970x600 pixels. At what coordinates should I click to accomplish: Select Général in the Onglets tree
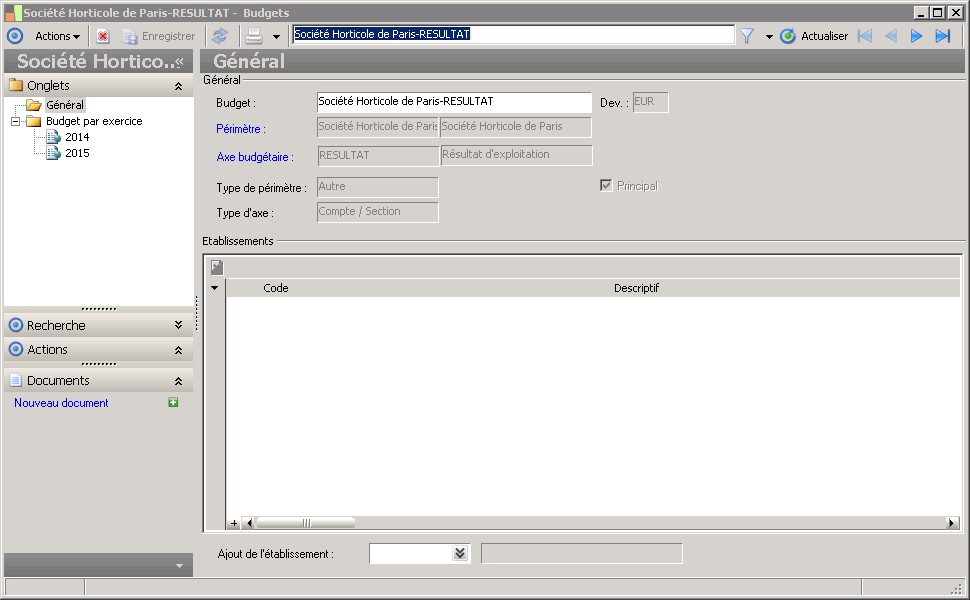pos(65,105)
